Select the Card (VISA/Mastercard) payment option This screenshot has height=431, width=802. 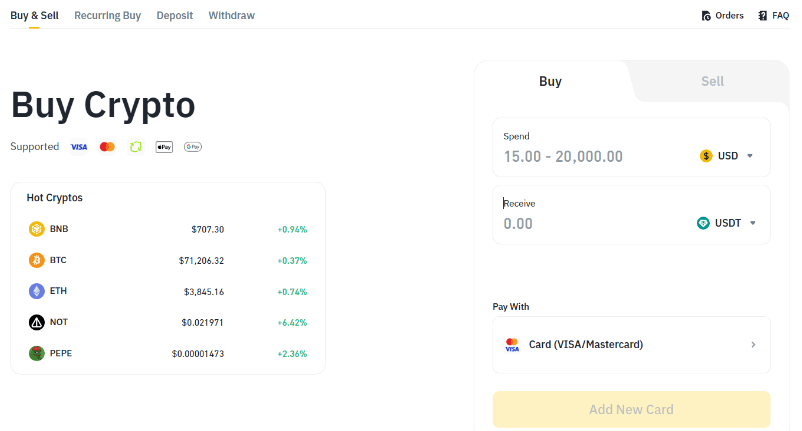[631, 345]
